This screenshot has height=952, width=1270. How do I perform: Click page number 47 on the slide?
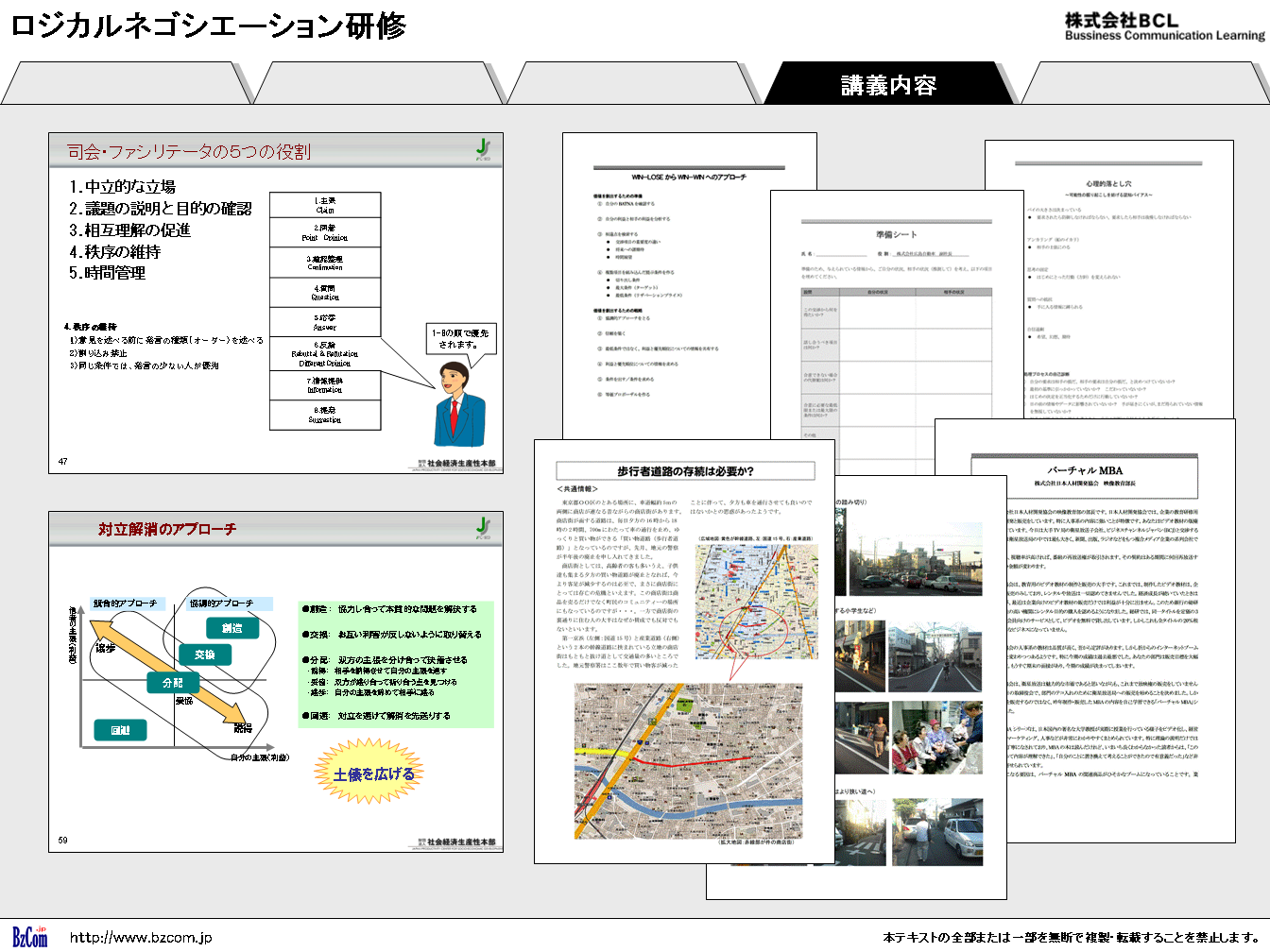(x=62, y=462)
